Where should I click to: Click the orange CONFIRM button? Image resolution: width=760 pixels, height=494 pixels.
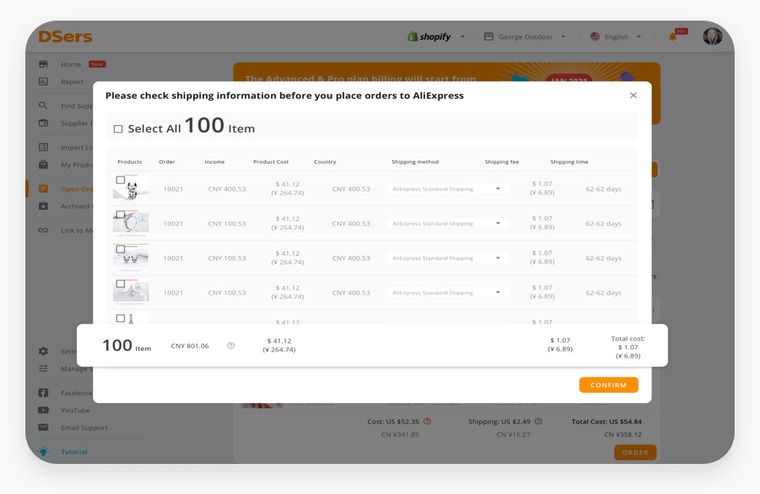pos(608,385)
